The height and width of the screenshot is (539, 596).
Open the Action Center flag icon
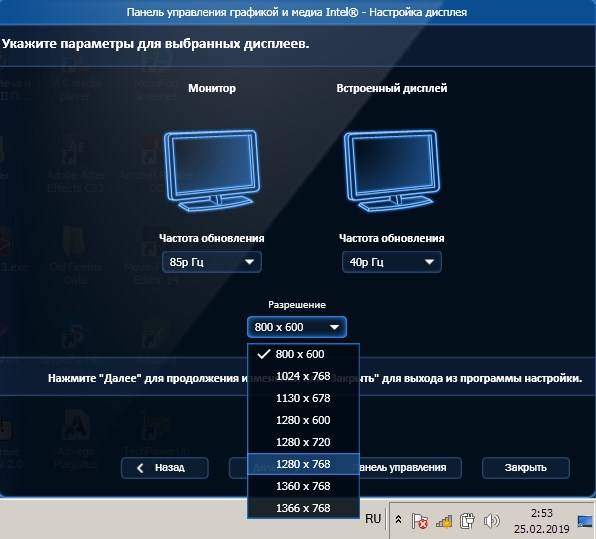point(420,521)
